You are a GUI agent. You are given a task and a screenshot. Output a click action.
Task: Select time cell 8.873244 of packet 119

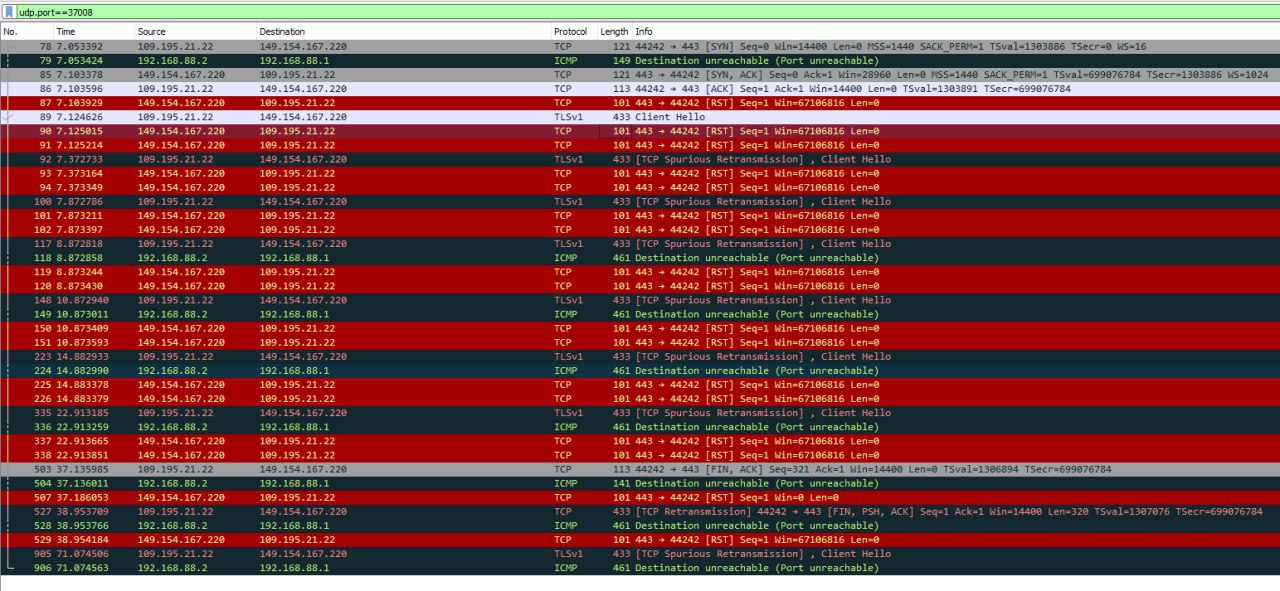[79, 271]
